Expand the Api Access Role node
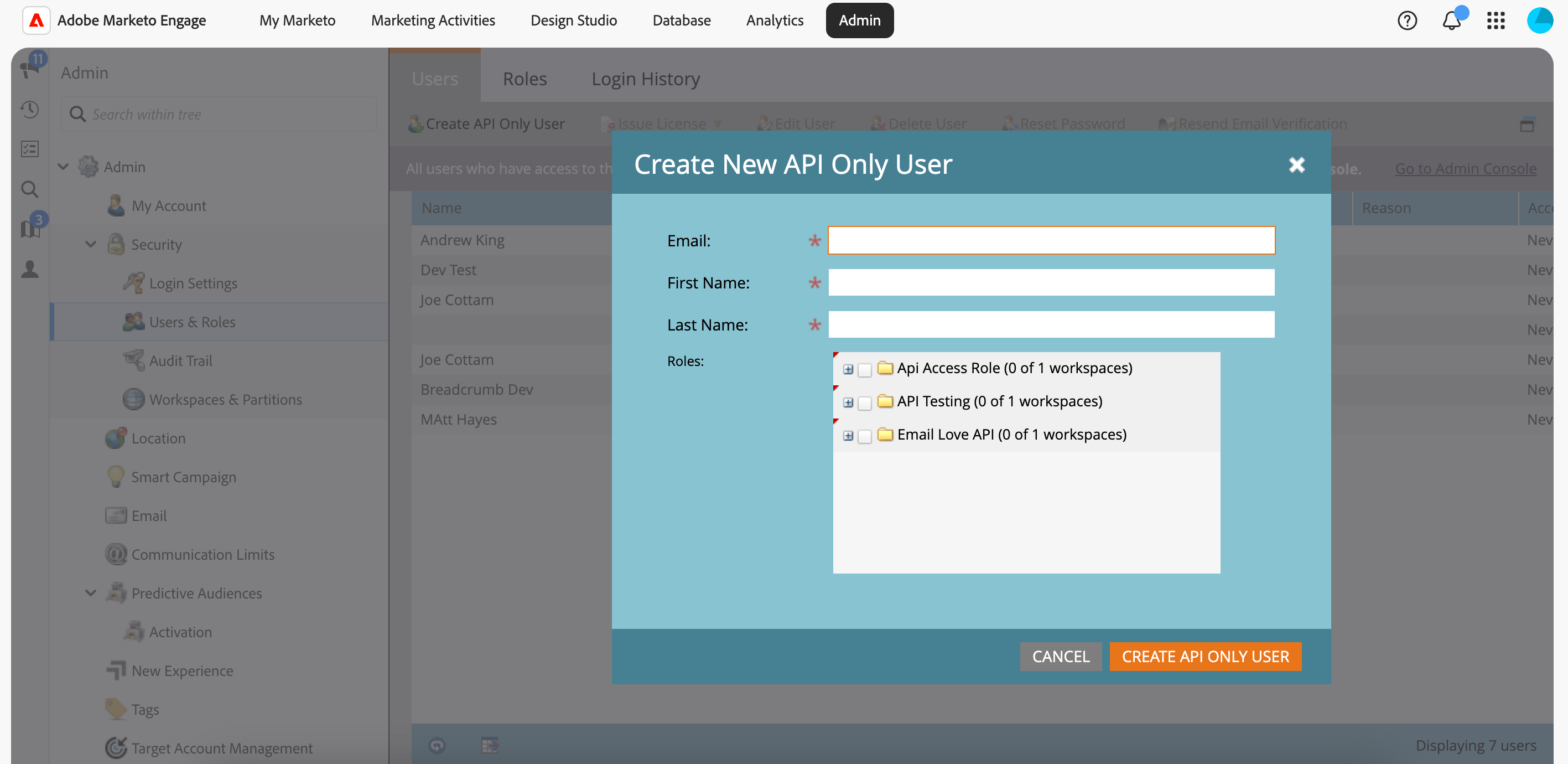Image resolution: width=1568 pixels, height=764 pixels. point(848,369)
